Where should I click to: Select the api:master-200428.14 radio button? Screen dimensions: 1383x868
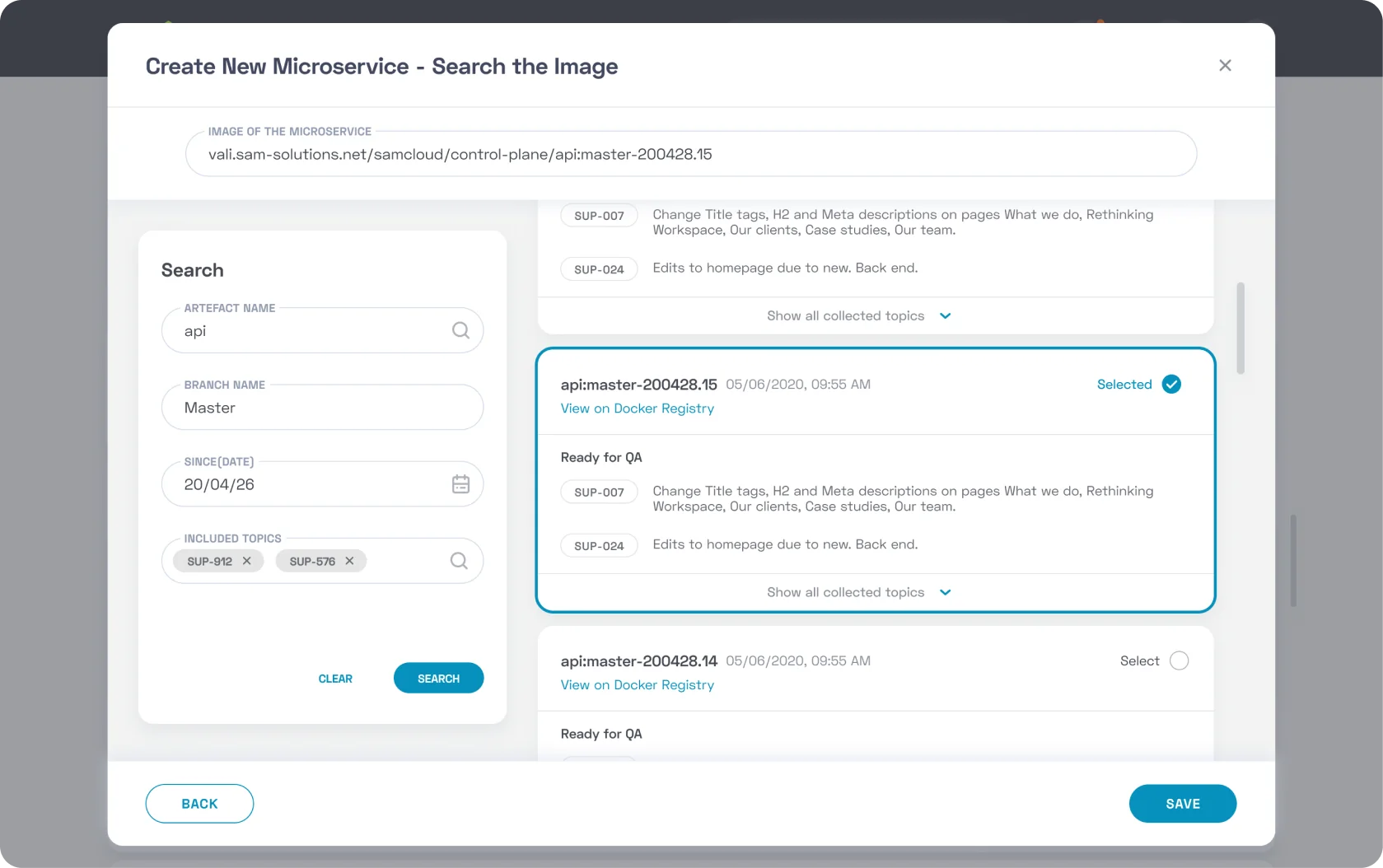(1179, 660)
